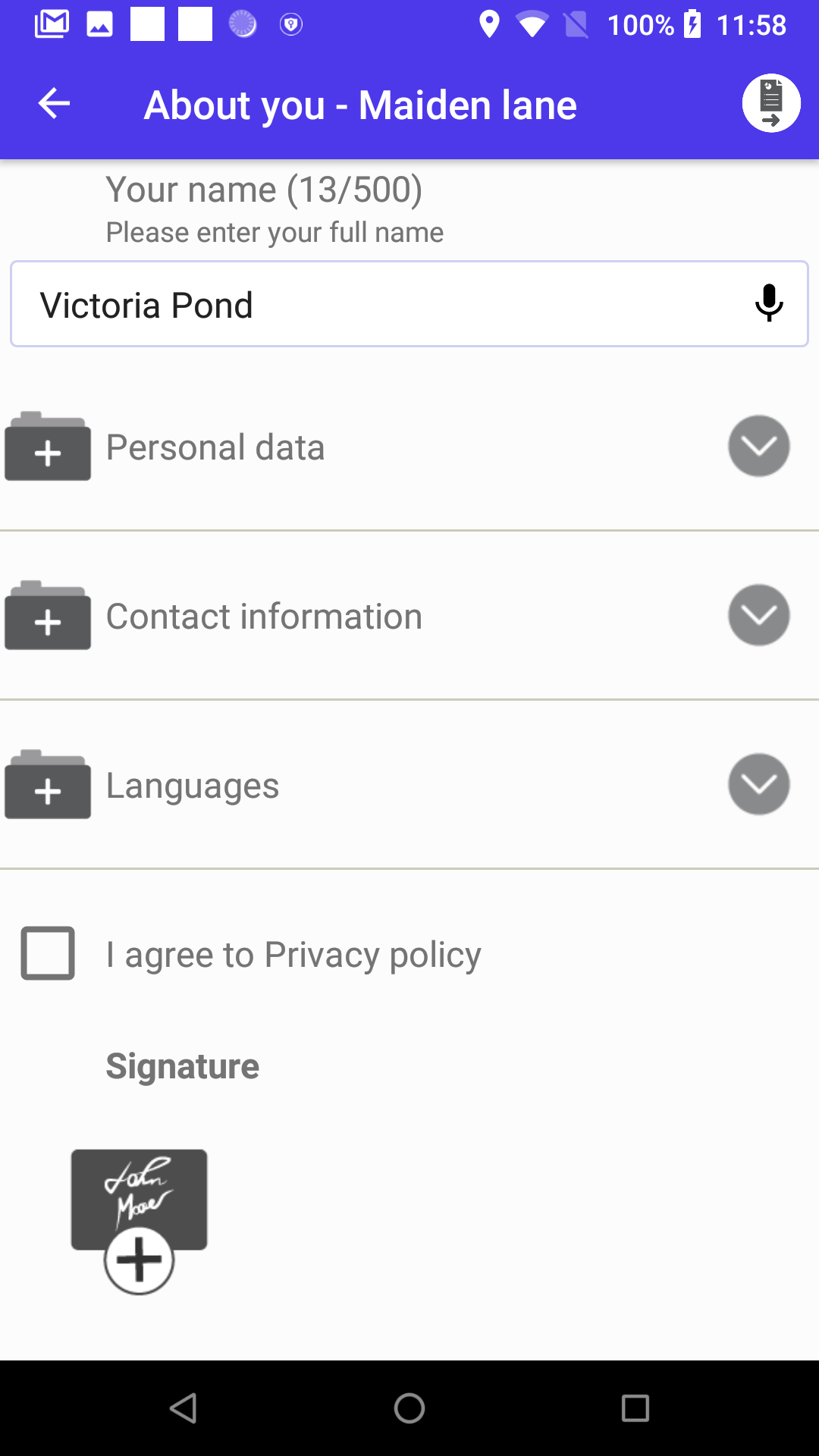Tap the Languages section label
The width and height of the screenshot is (819, 1456).
(x=193, y=786)
